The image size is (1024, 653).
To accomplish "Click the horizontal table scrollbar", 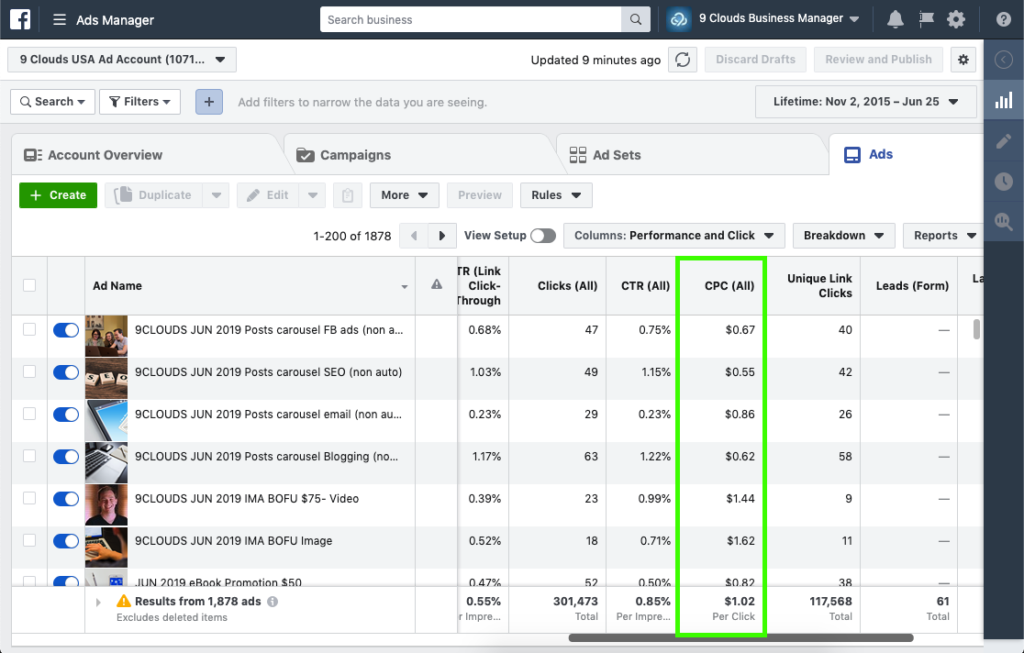I will pos(741,638).
